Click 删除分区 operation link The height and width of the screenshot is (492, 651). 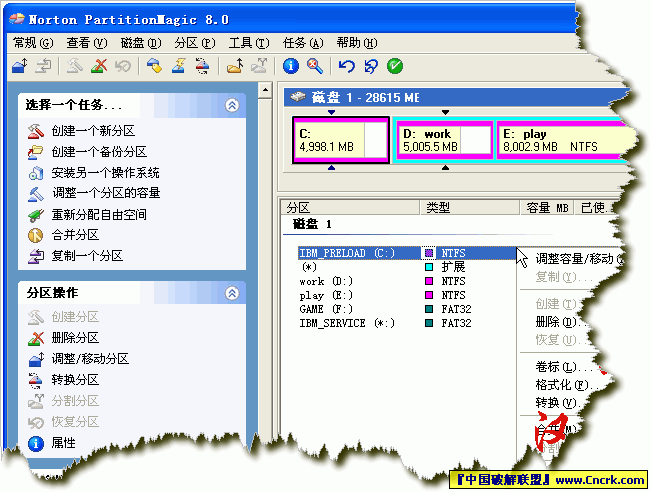coord(75,338)
